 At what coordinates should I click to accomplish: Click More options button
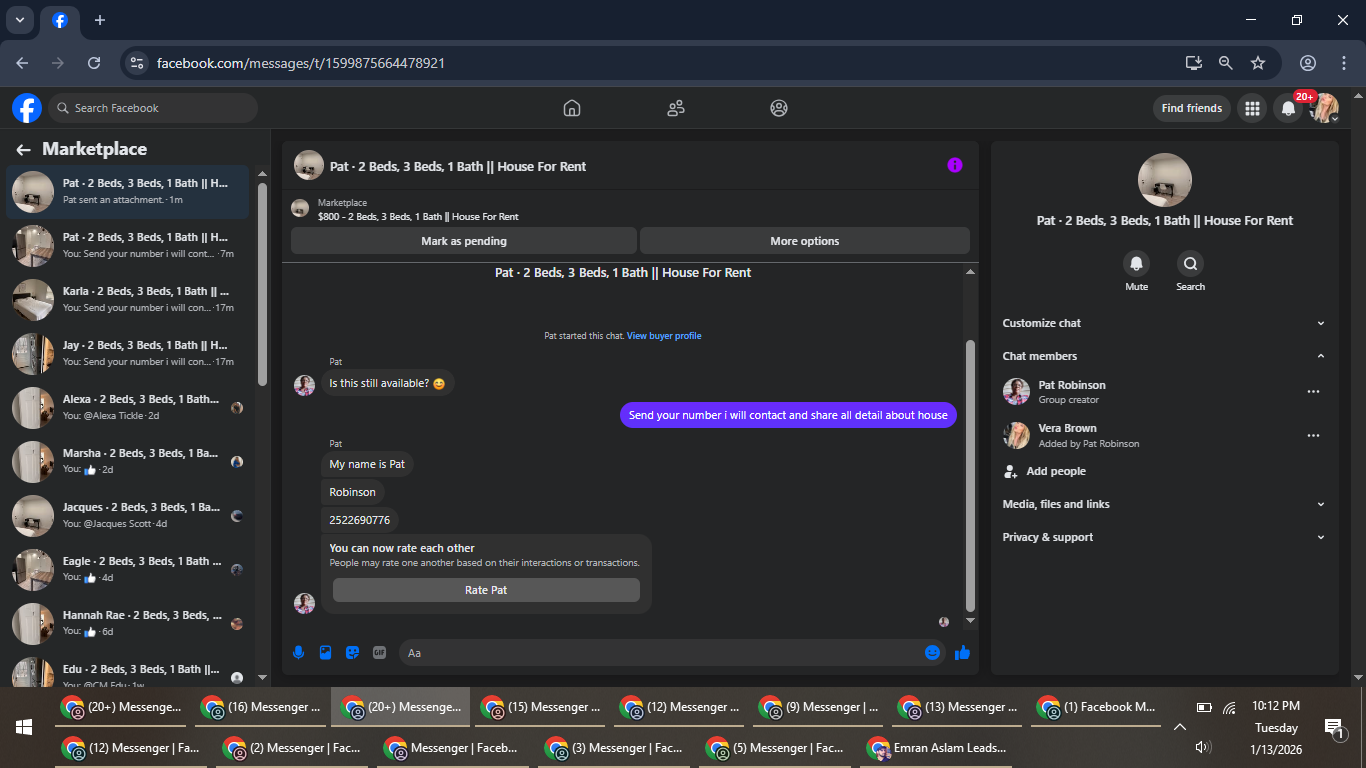point(805,241)
